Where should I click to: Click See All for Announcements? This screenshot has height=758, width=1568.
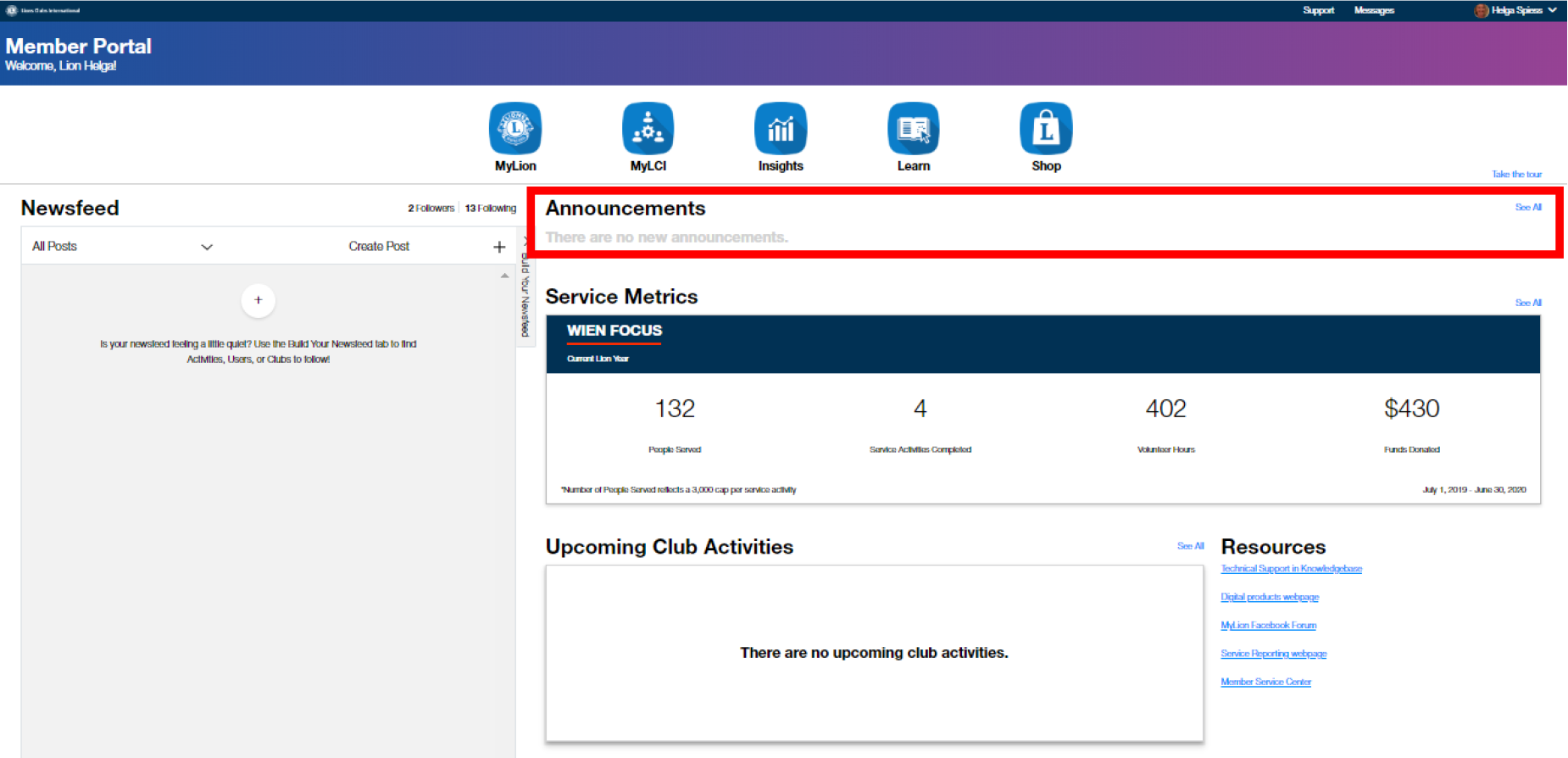coord(1528,207)
